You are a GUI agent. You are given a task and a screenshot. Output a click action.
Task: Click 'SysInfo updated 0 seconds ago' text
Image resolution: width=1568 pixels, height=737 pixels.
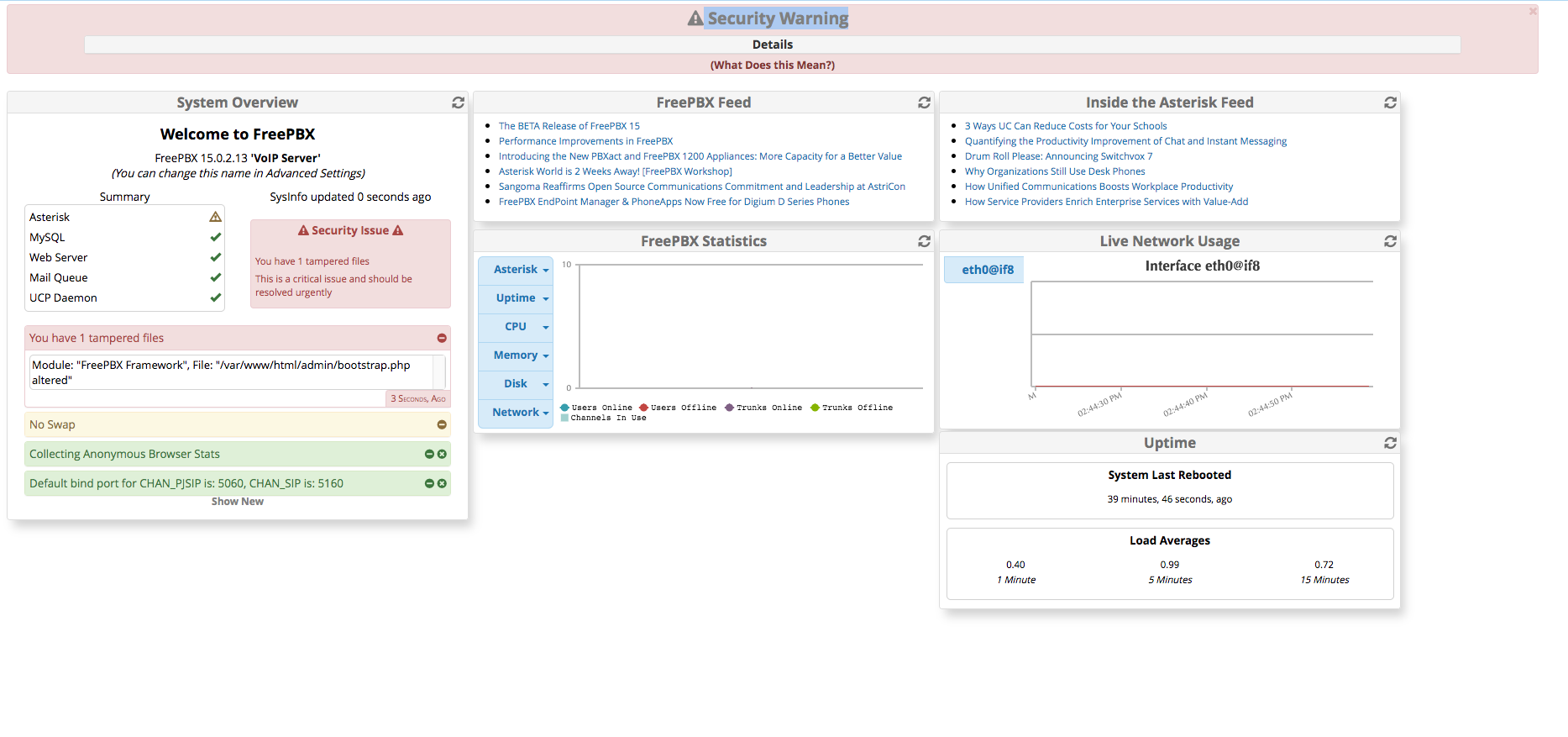click(x=350, y=197)
